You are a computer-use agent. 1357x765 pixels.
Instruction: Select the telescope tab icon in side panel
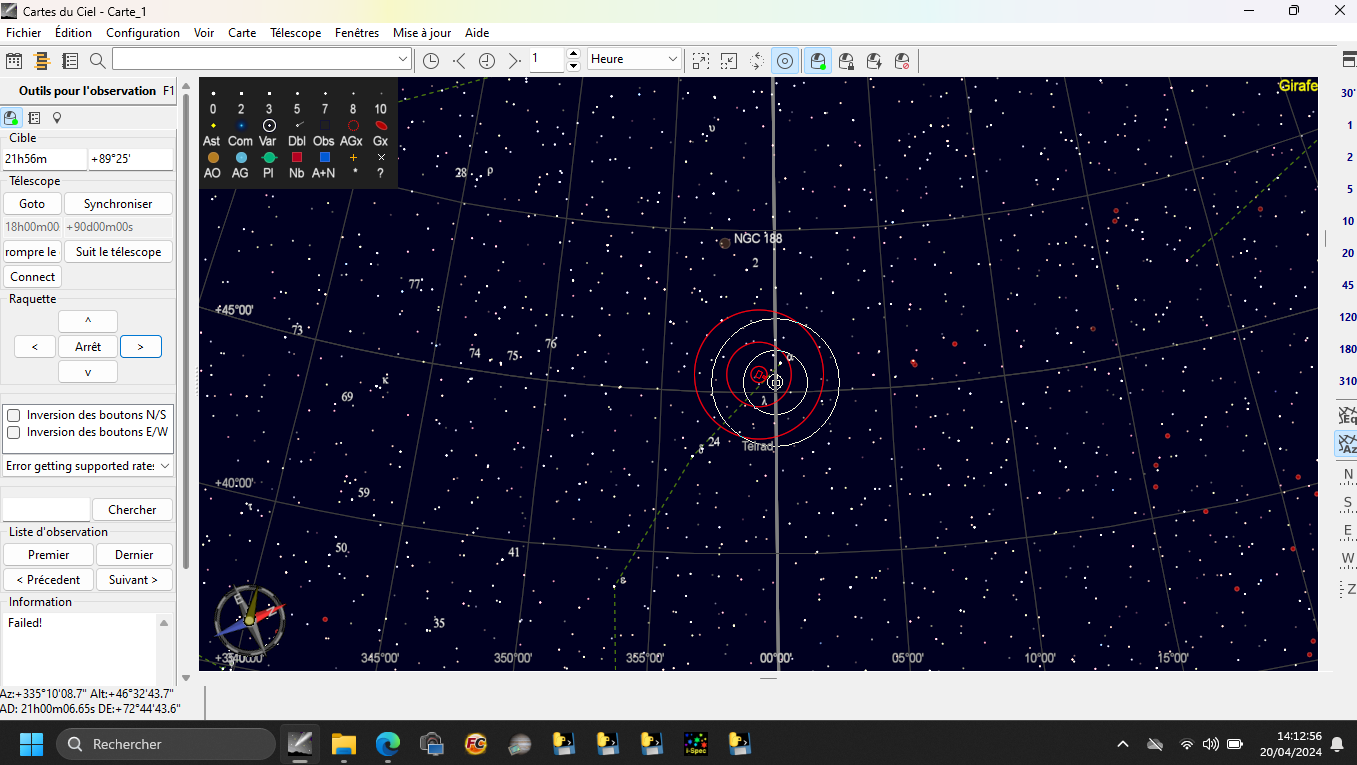point(12,117)
